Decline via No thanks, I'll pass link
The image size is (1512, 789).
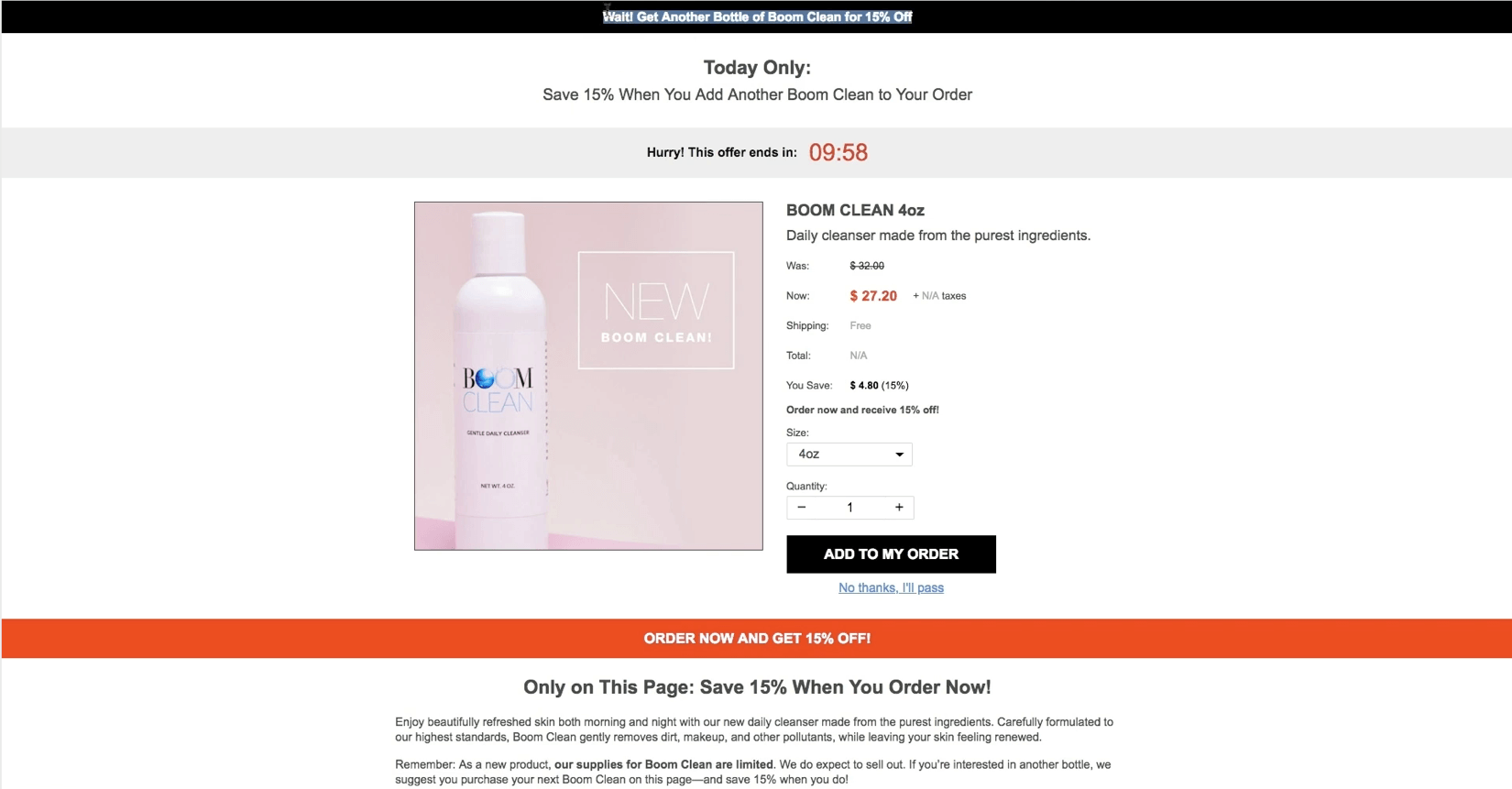pos(891,588)
